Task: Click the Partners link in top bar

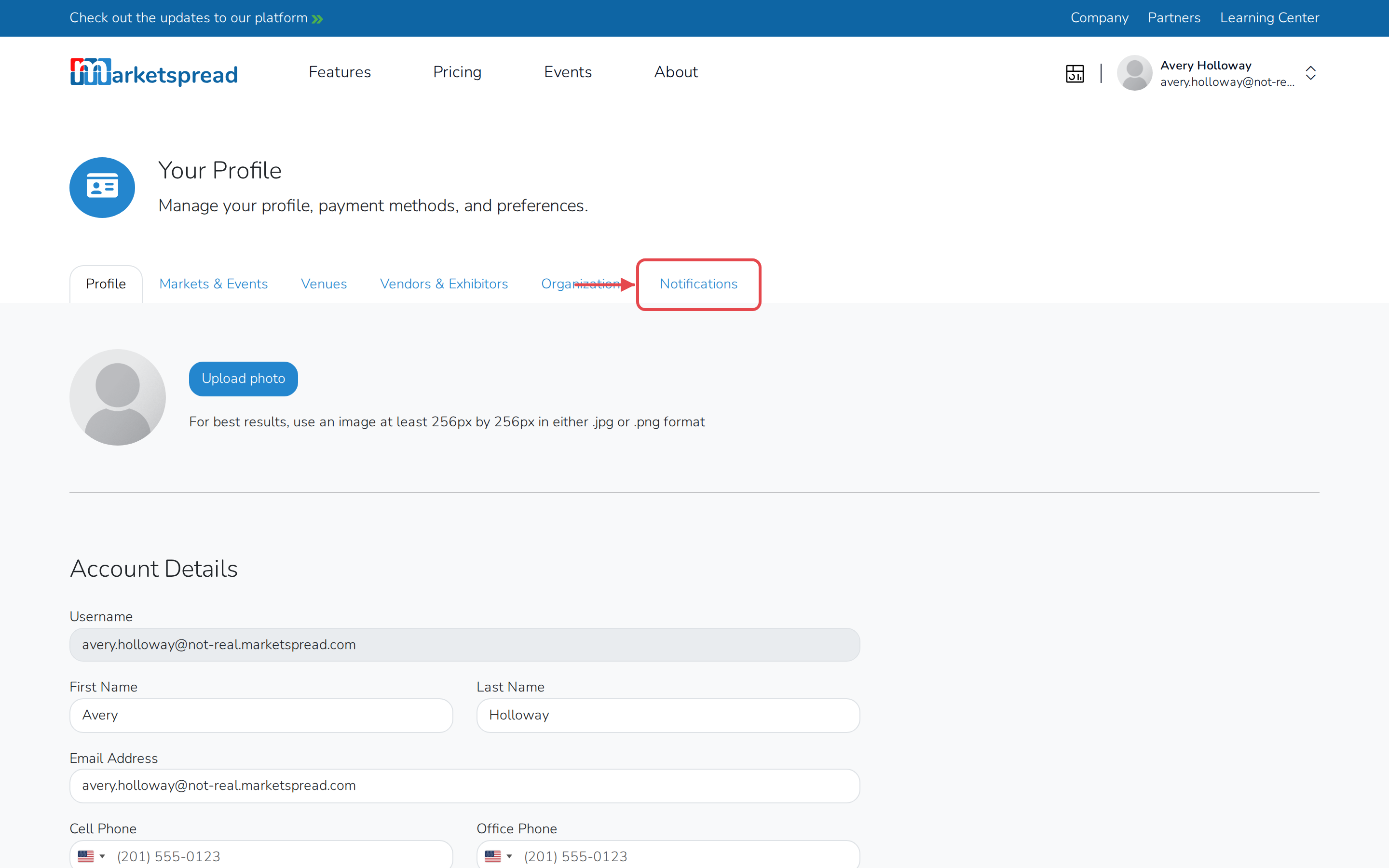Action: coord(1174,18)
